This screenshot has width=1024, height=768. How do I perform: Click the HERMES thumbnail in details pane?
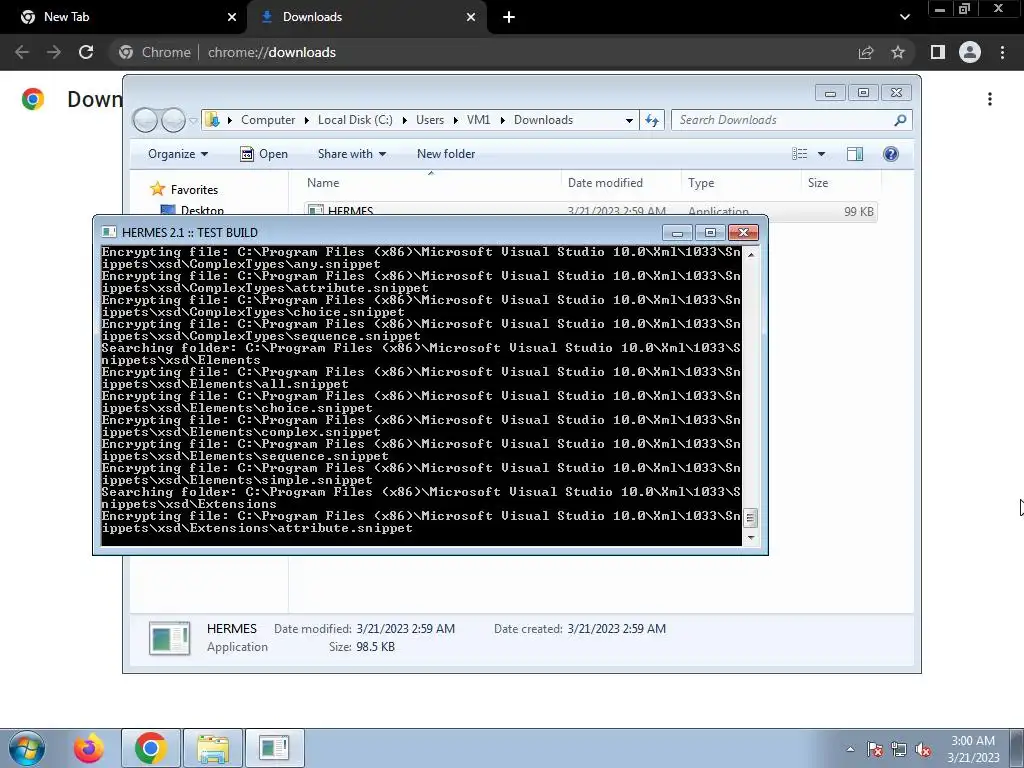point(169,638)
